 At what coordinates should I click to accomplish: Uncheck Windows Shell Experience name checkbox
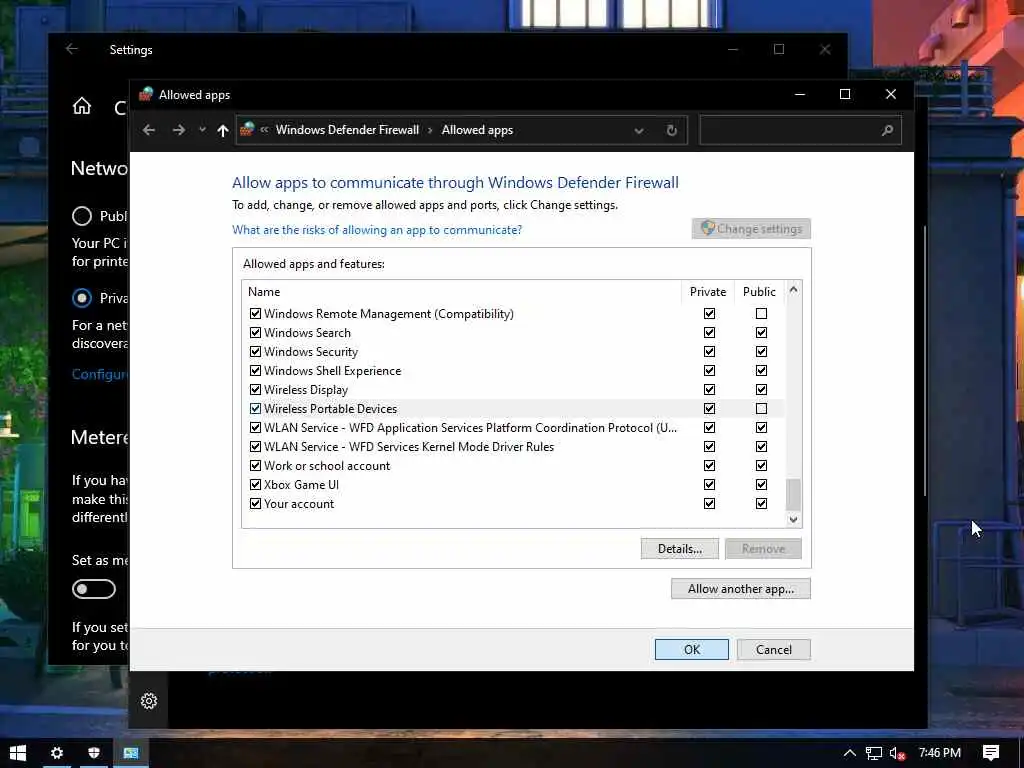point(255,370)
